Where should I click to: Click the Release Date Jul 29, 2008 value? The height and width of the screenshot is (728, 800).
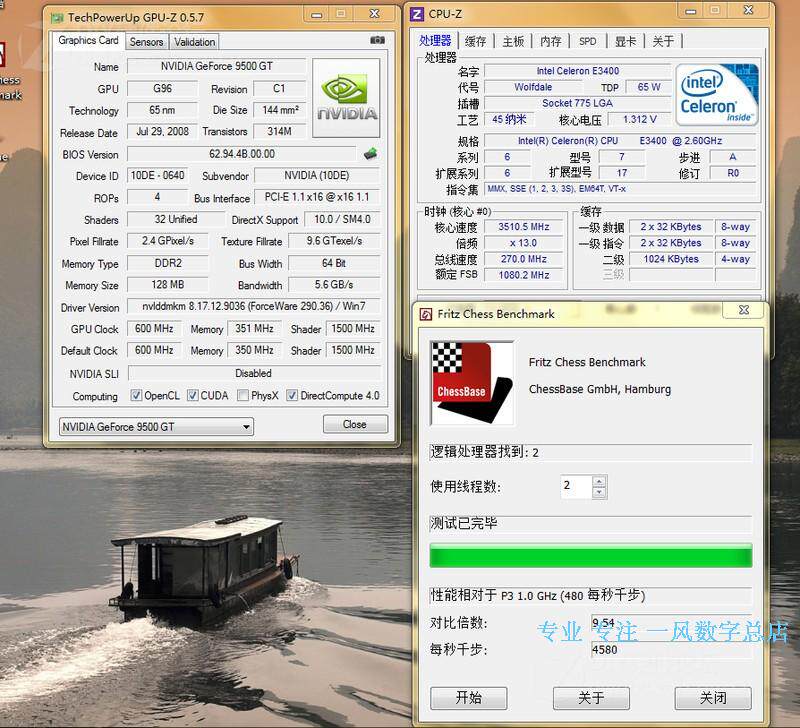click(162, 131)
